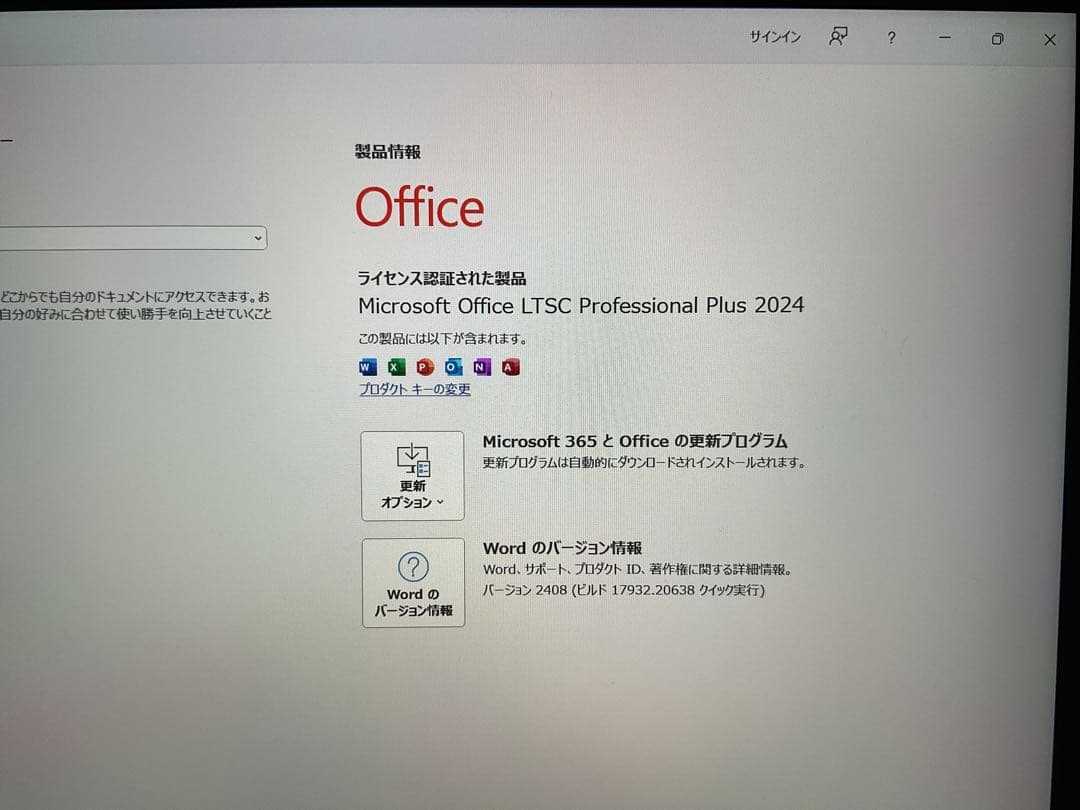Viewport: 1080px width, 810px height.
Task: Open the ヘルプ question mark in the title bar
Action: (890, 38)
